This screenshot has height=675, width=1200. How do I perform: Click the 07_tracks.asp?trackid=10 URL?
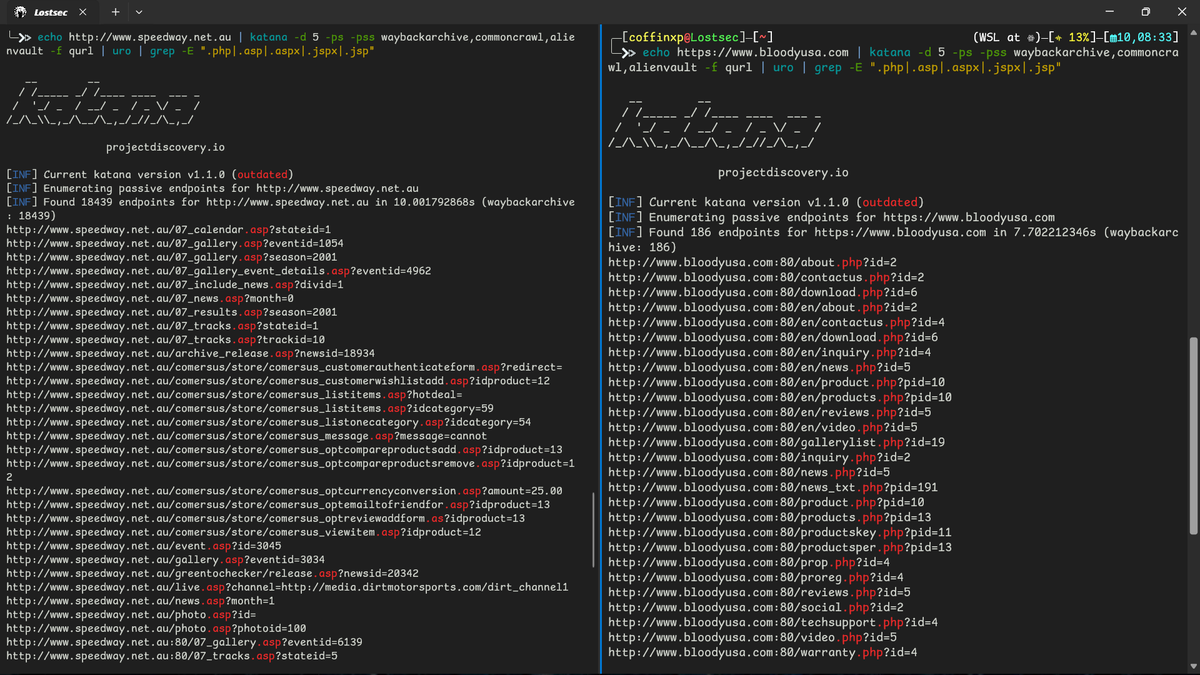[165, 339]
